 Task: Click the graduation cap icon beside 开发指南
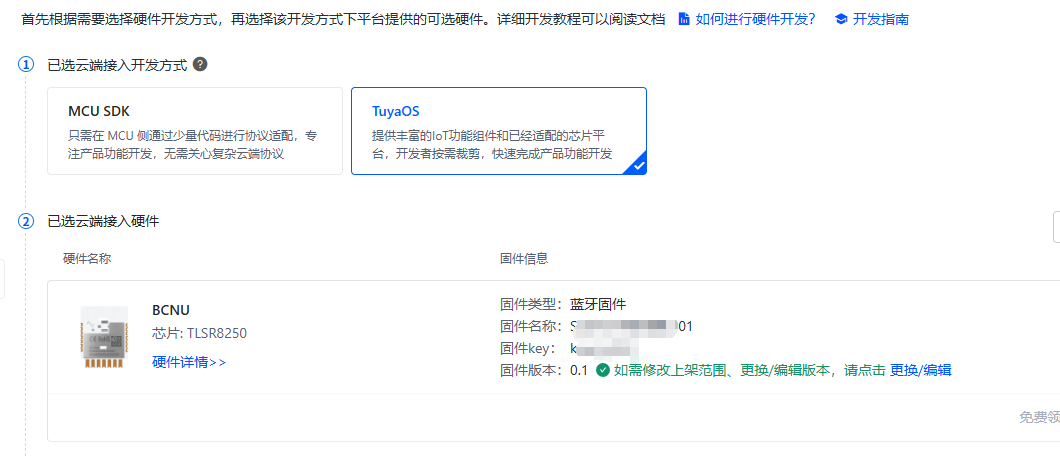[x=841, y=19]
